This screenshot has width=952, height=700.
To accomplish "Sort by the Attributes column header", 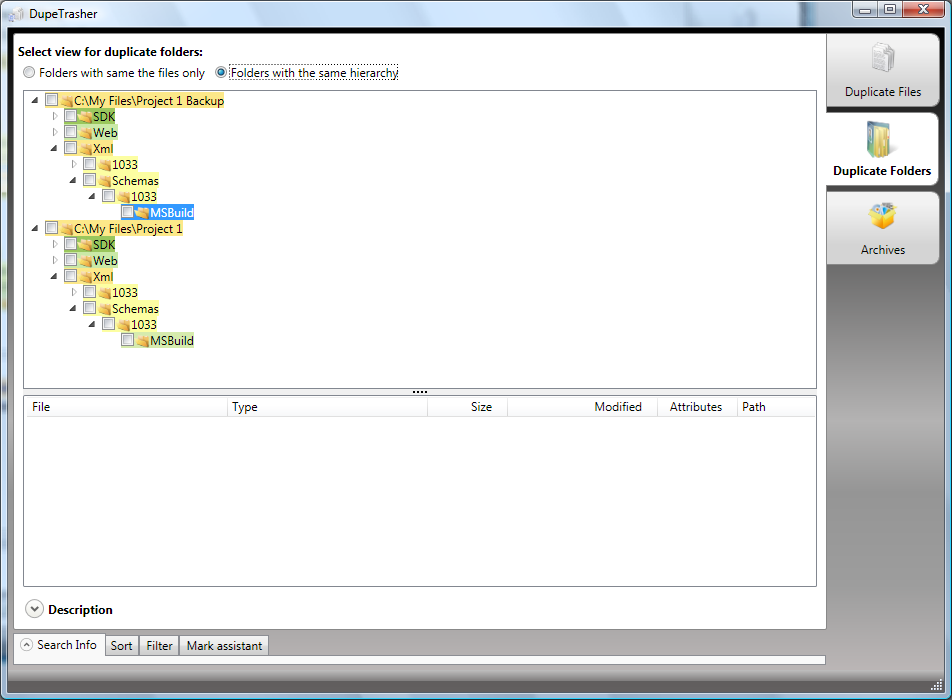I will 696,407.
